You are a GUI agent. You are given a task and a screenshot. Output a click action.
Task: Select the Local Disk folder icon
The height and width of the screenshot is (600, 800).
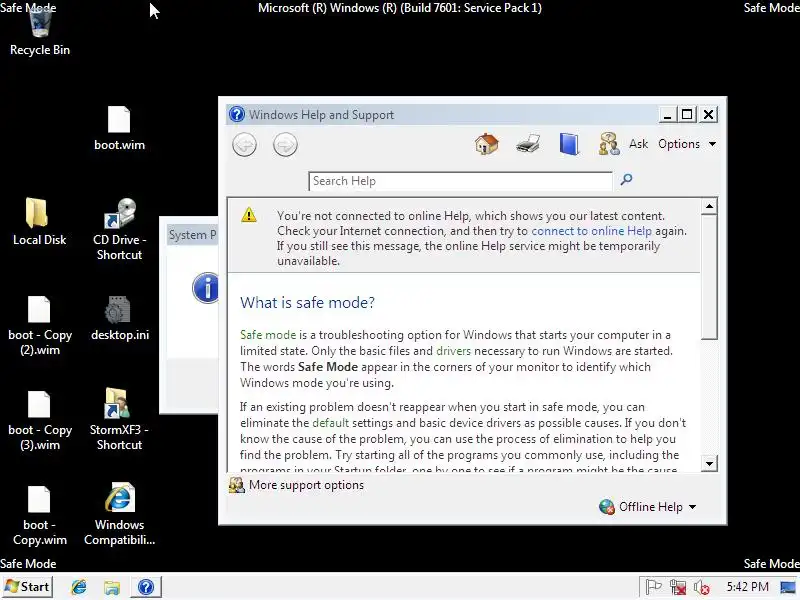39,221
